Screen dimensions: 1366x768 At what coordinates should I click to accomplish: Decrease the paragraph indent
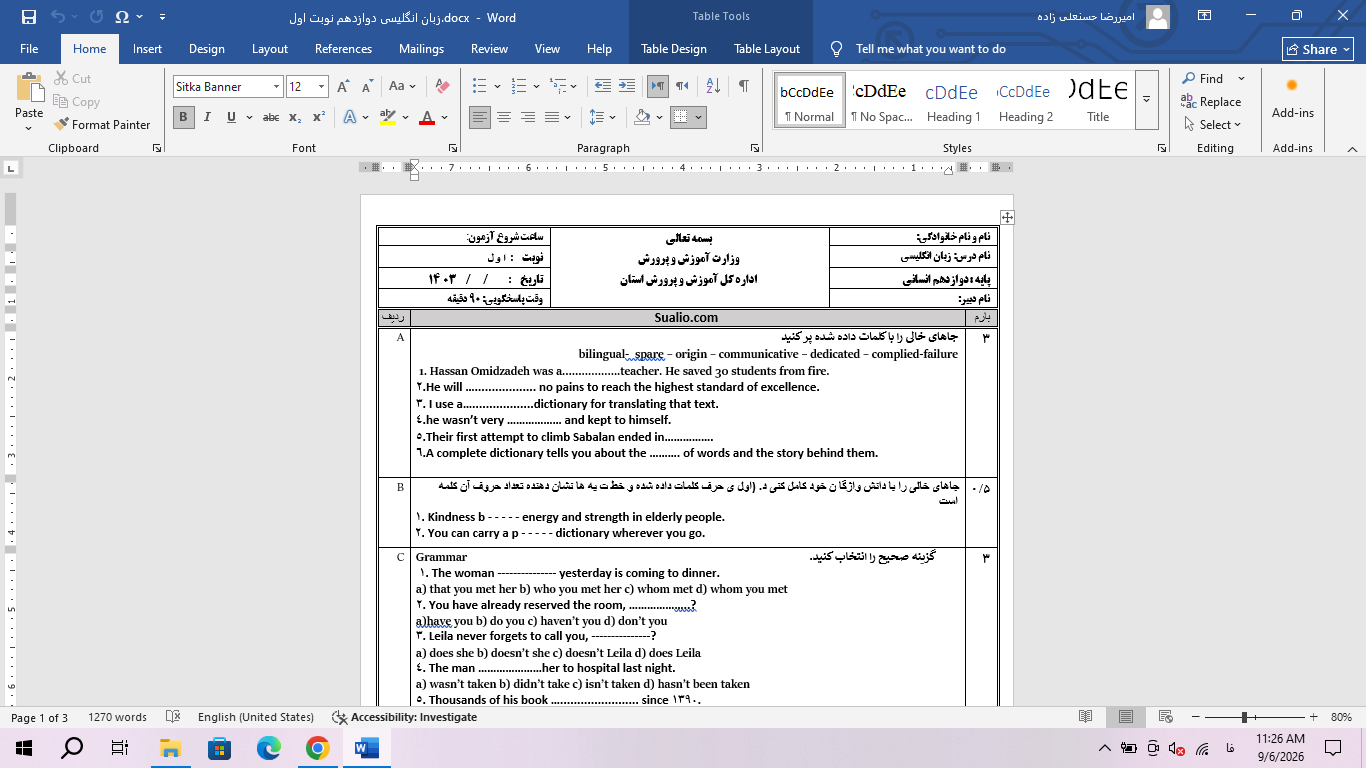pos(603,86)
